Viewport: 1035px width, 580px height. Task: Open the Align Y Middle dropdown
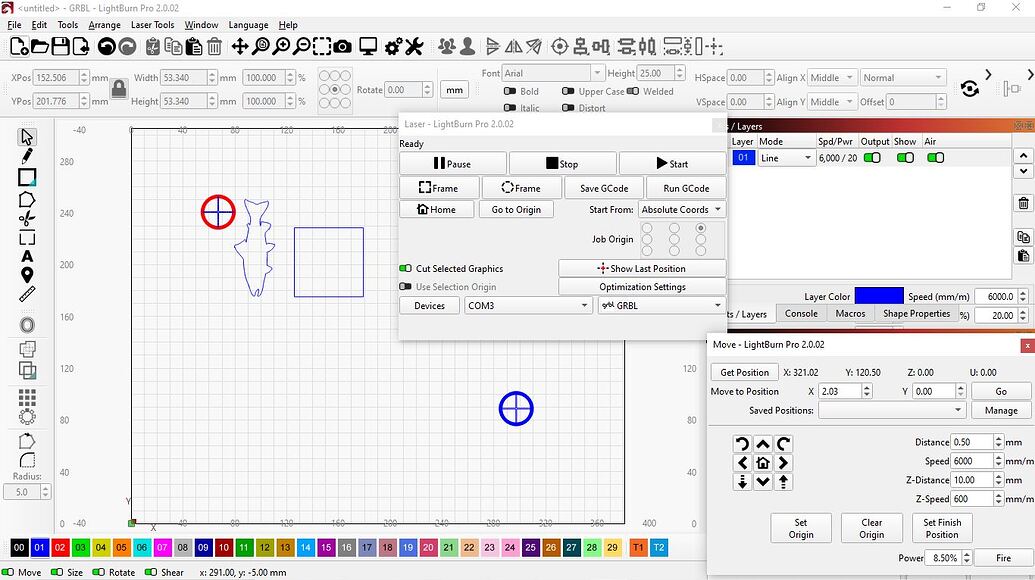833,102
